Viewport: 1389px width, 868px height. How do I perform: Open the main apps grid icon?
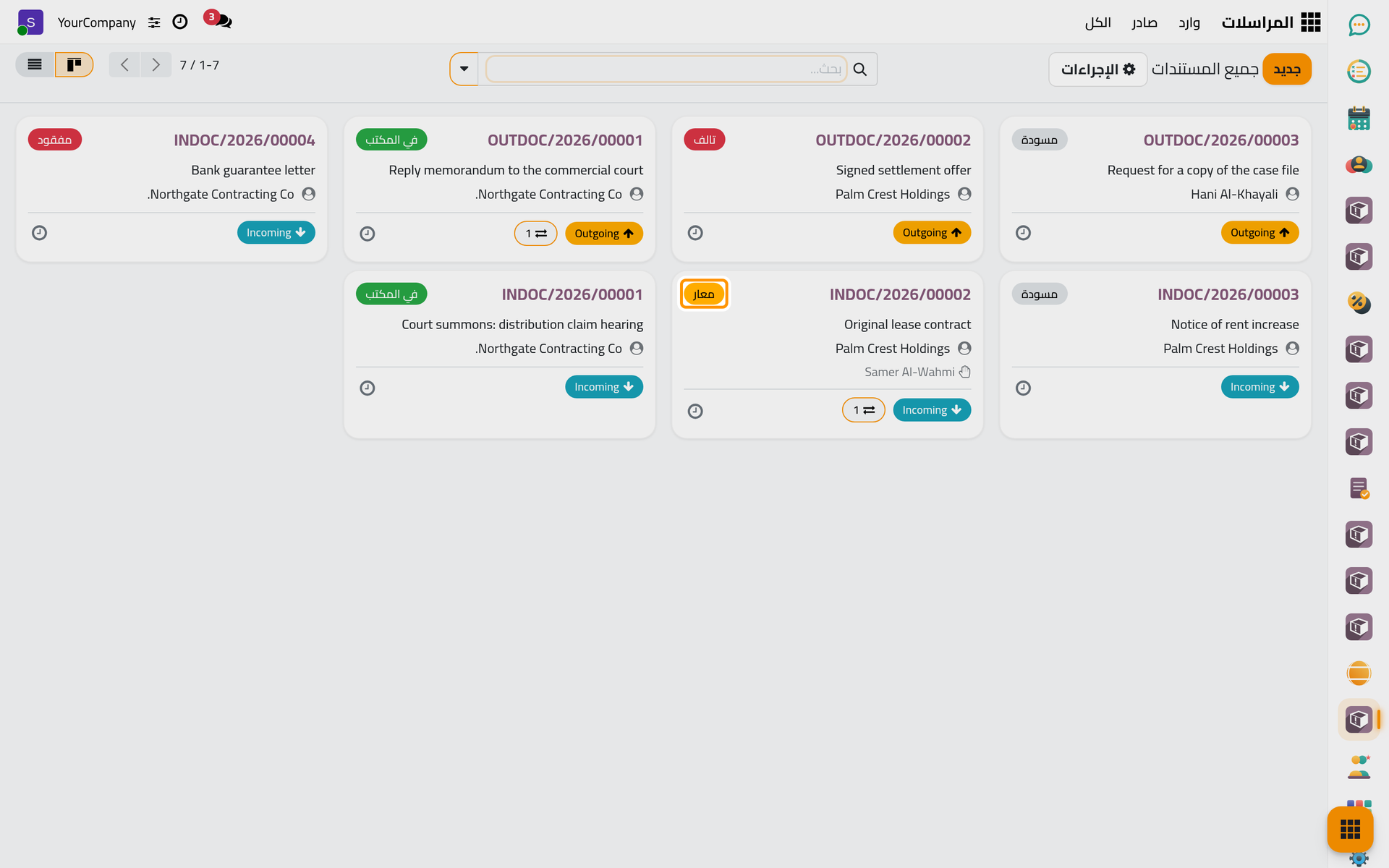(x=1311, y=22)
